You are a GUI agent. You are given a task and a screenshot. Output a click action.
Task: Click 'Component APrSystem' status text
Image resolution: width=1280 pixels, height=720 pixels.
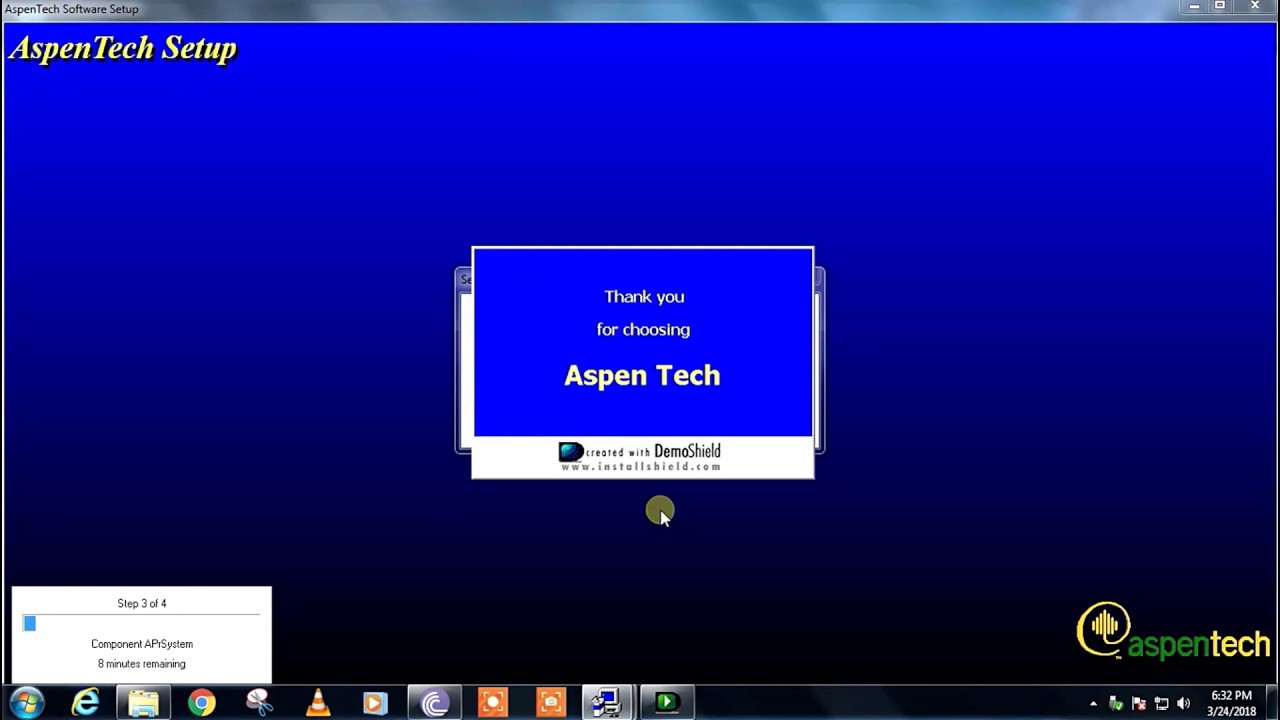(x=142, y=644)
